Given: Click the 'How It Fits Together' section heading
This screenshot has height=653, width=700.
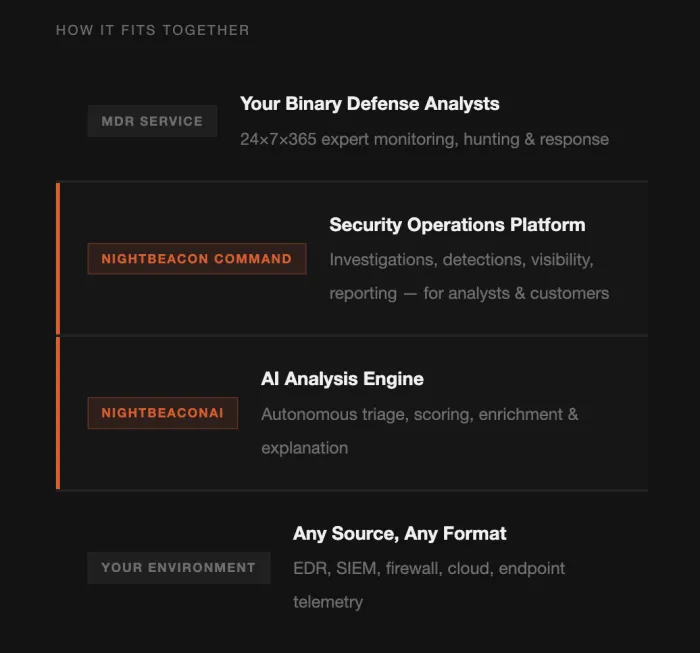Looking at the screenshot, I should click(152, 30).
